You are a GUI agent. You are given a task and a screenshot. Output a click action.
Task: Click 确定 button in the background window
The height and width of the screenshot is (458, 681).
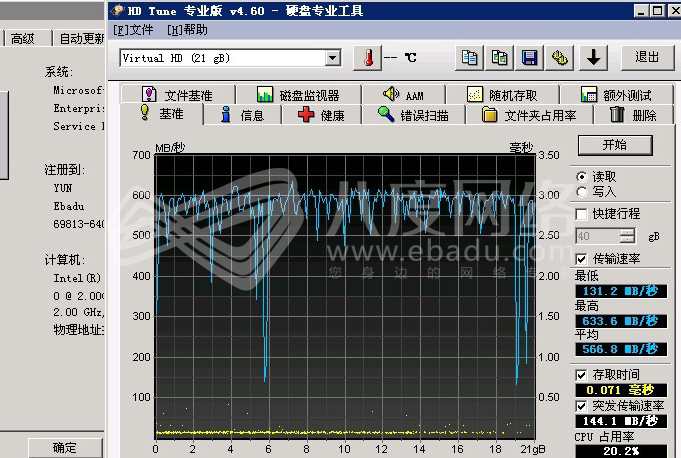pos(66,448)
